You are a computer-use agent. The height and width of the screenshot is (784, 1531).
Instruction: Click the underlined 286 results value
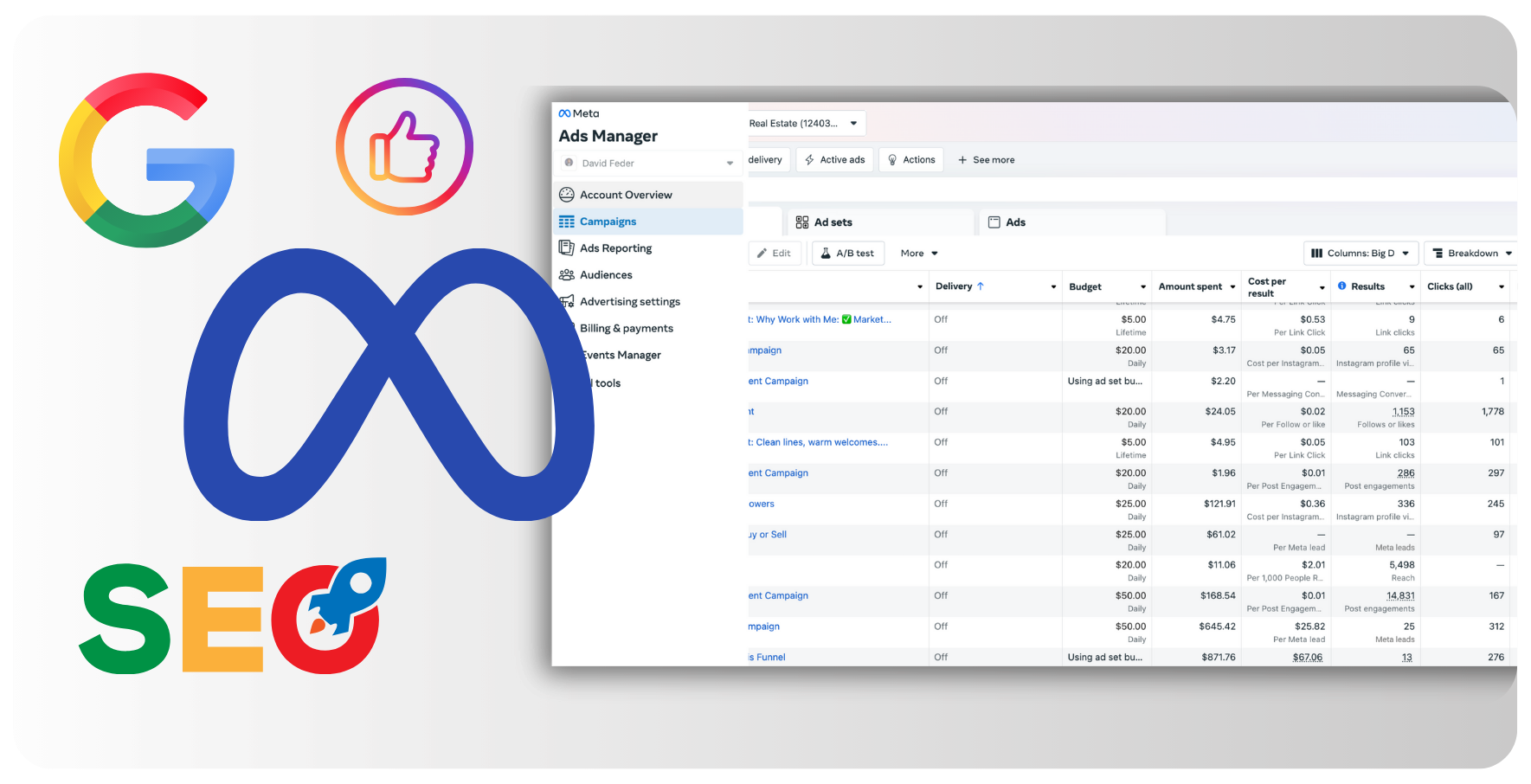1406,473
